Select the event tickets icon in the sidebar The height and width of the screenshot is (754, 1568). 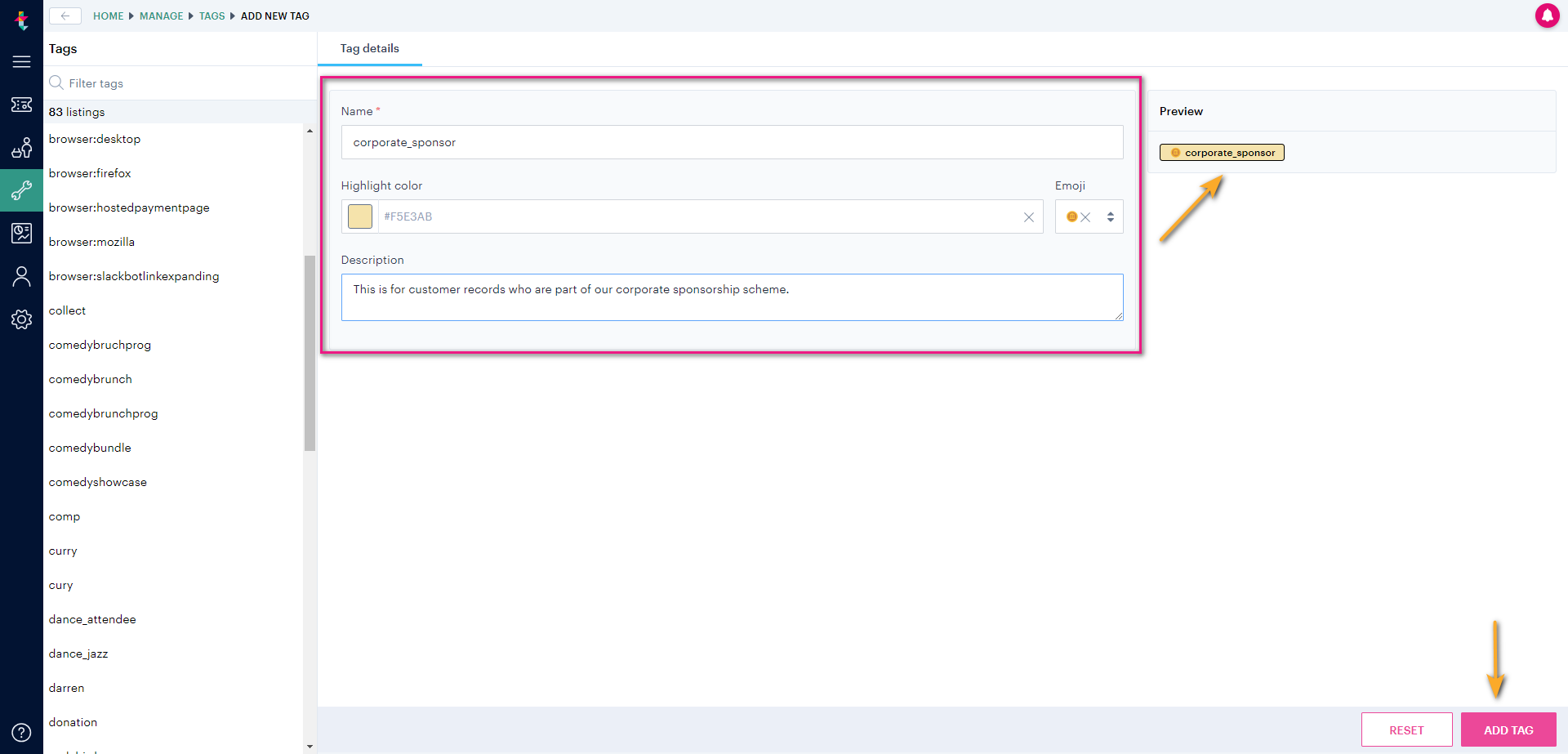pos(21,105)
